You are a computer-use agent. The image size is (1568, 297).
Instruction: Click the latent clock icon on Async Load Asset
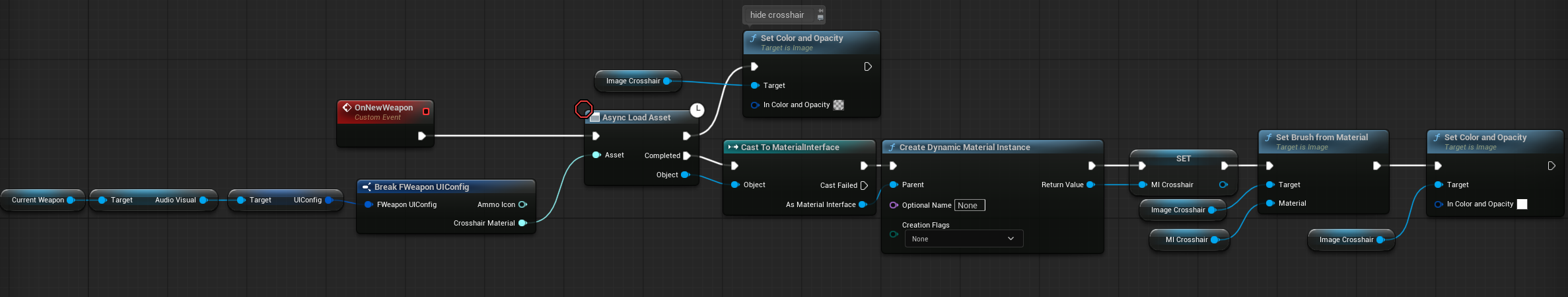click(697, 110)
